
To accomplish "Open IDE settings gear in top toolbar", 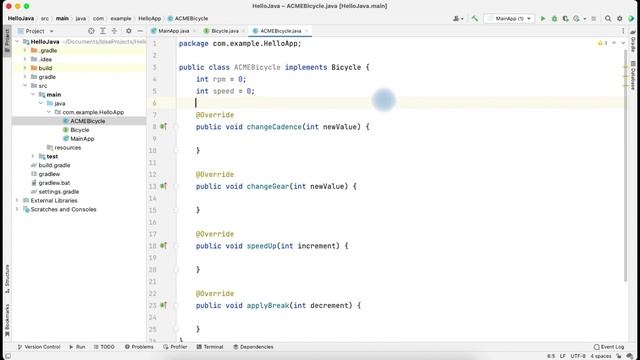I will click(620, 18).
